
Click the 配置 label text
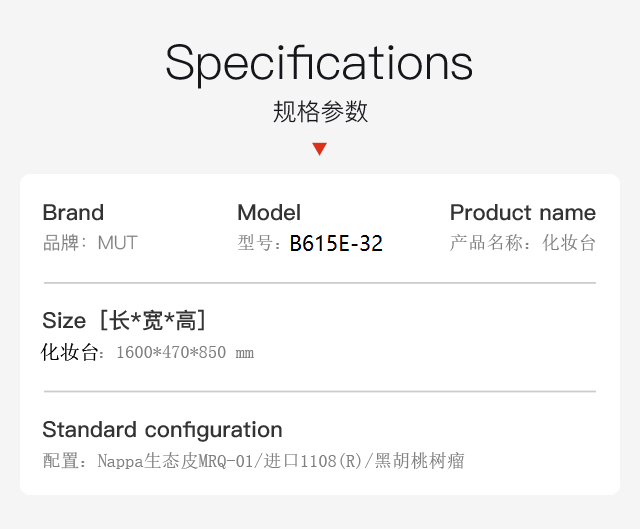click(61, 461)
